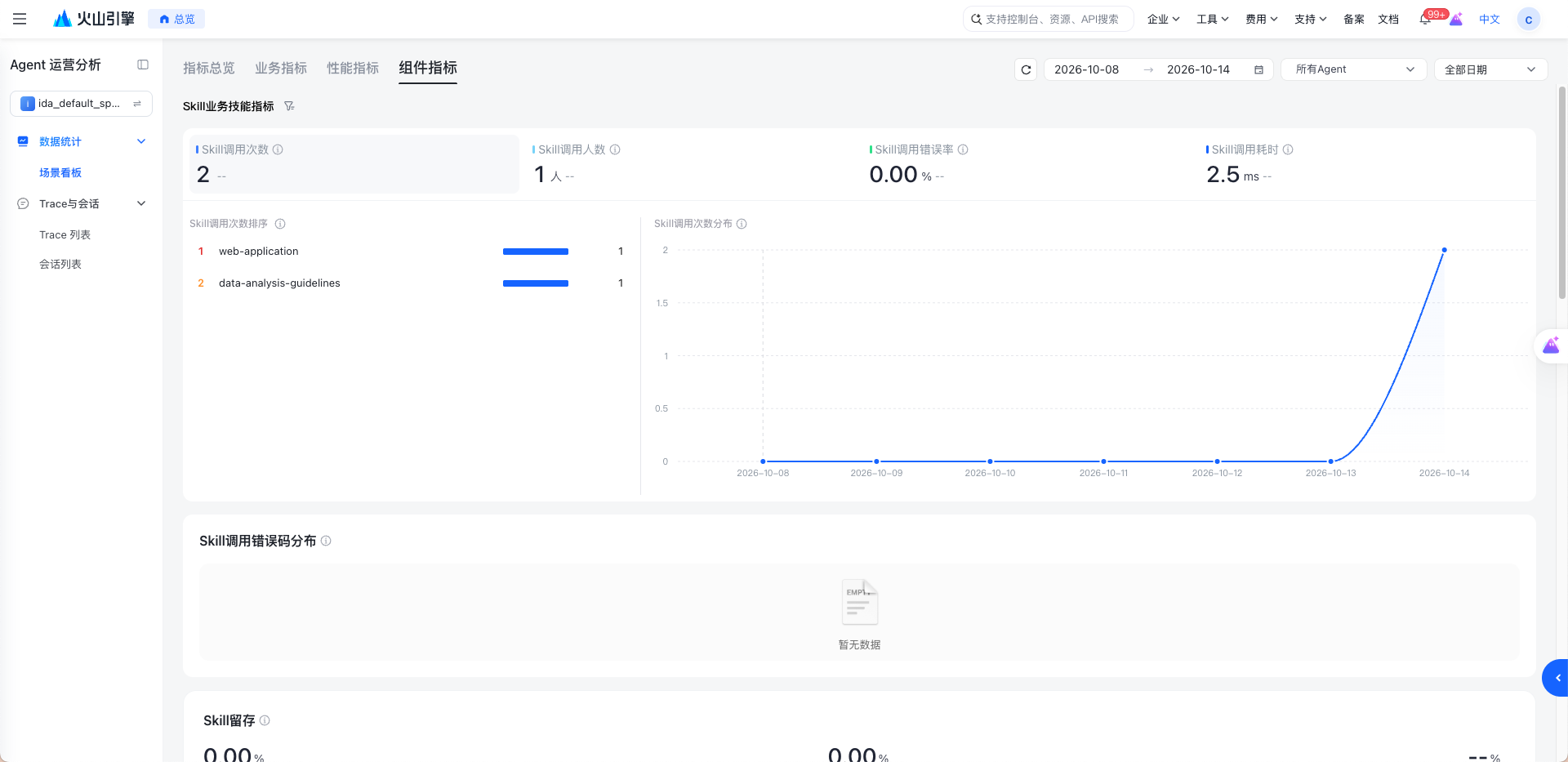The width and height of the screenshot is (1568, 762).
Task: Click the 总览 home button
Action: 176,19
